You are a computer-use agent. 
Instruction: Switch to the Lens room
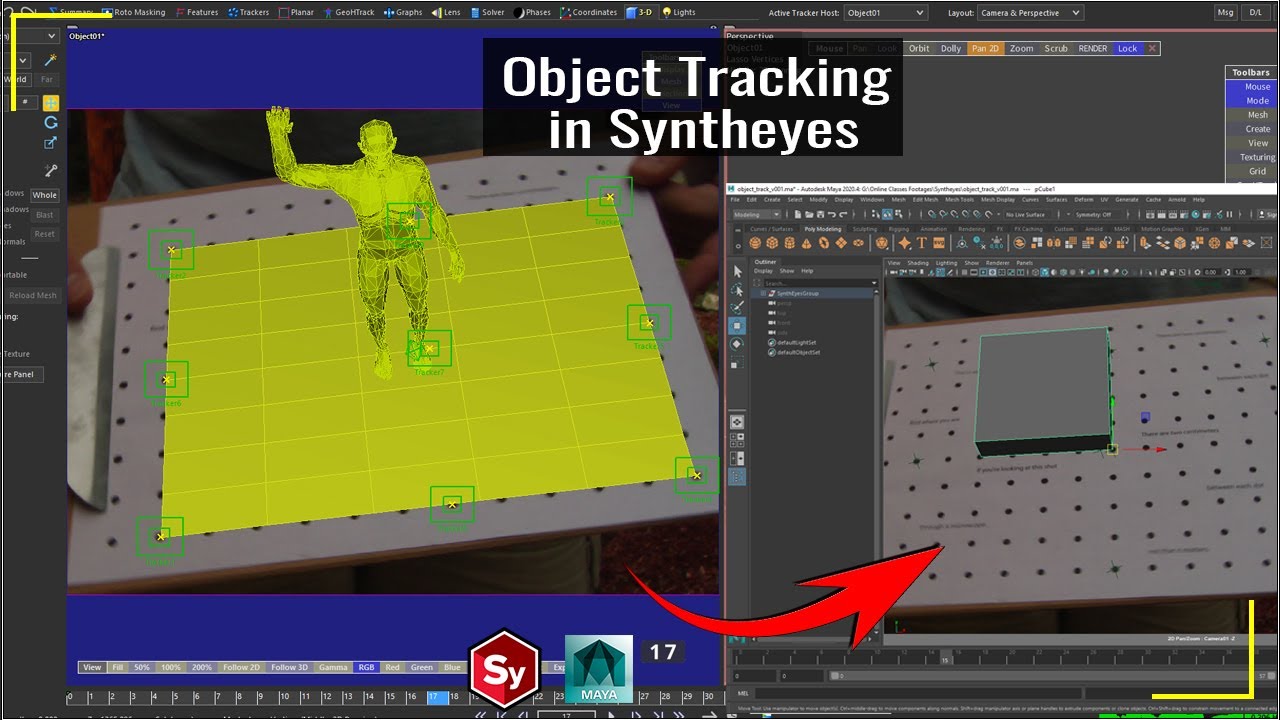(x=446, y=12)
